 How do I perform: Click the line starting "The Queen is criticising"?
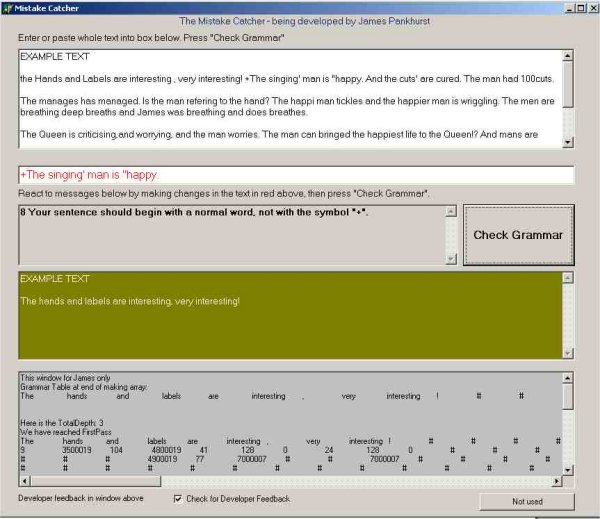point(279,135)
